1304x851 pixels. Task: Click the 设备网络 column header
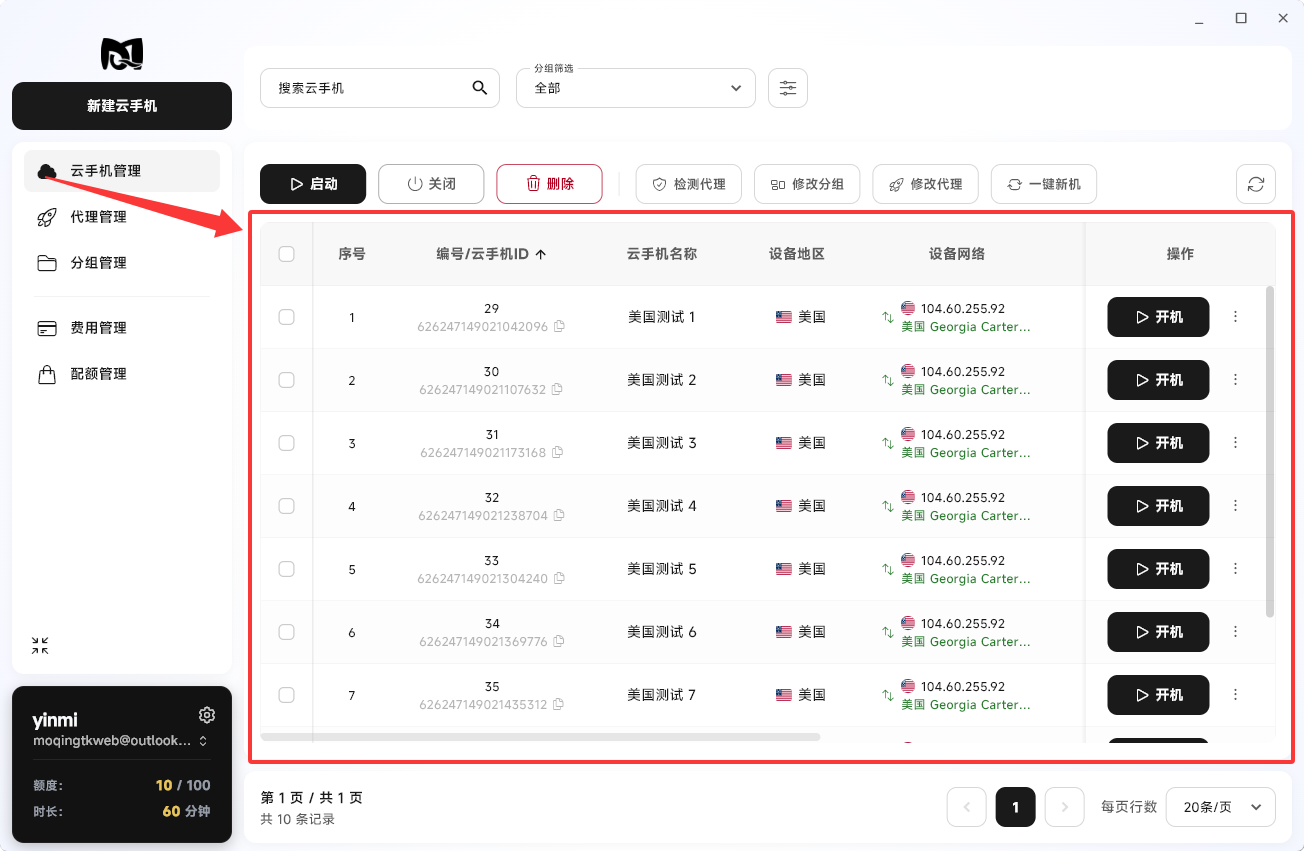click(x=957, y=254)
